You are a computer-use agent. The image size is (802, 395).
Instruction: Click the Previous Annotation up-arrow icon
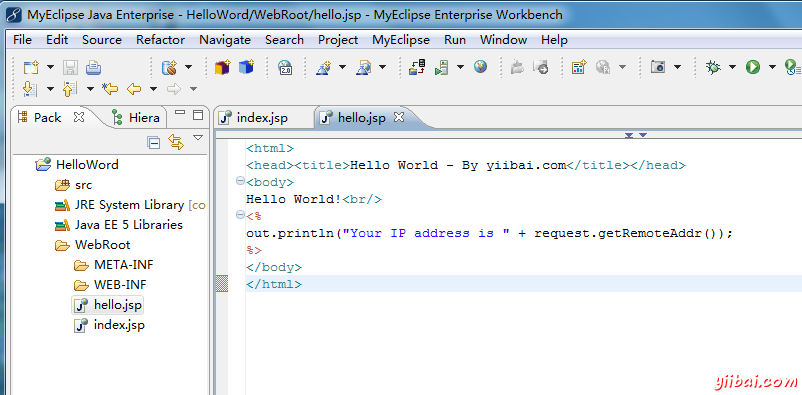pos(70,89)
